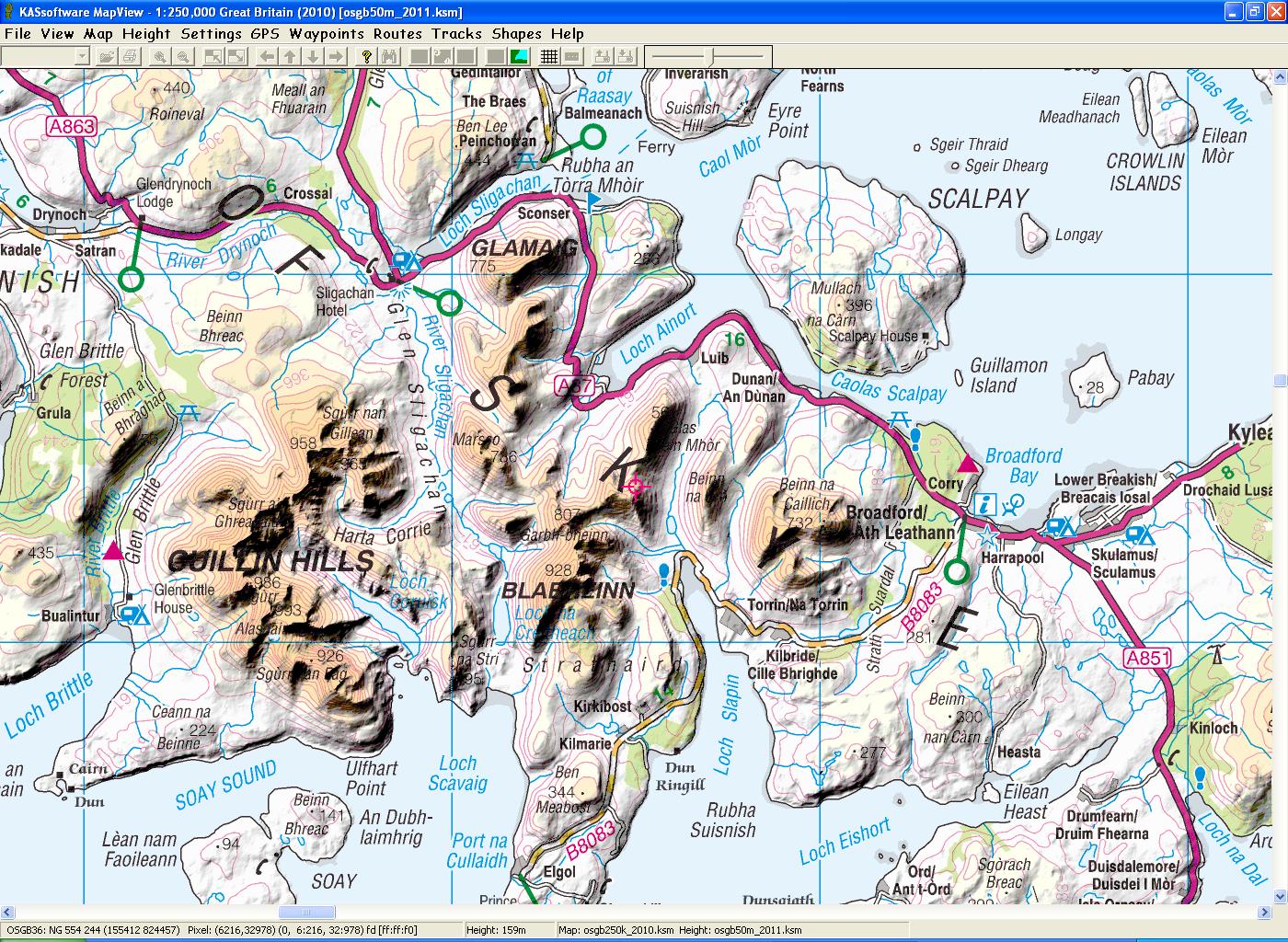The height and width of the screenshot is (942, 1288).
Task: Open the File menu
Action: click(x=17, y=34)
